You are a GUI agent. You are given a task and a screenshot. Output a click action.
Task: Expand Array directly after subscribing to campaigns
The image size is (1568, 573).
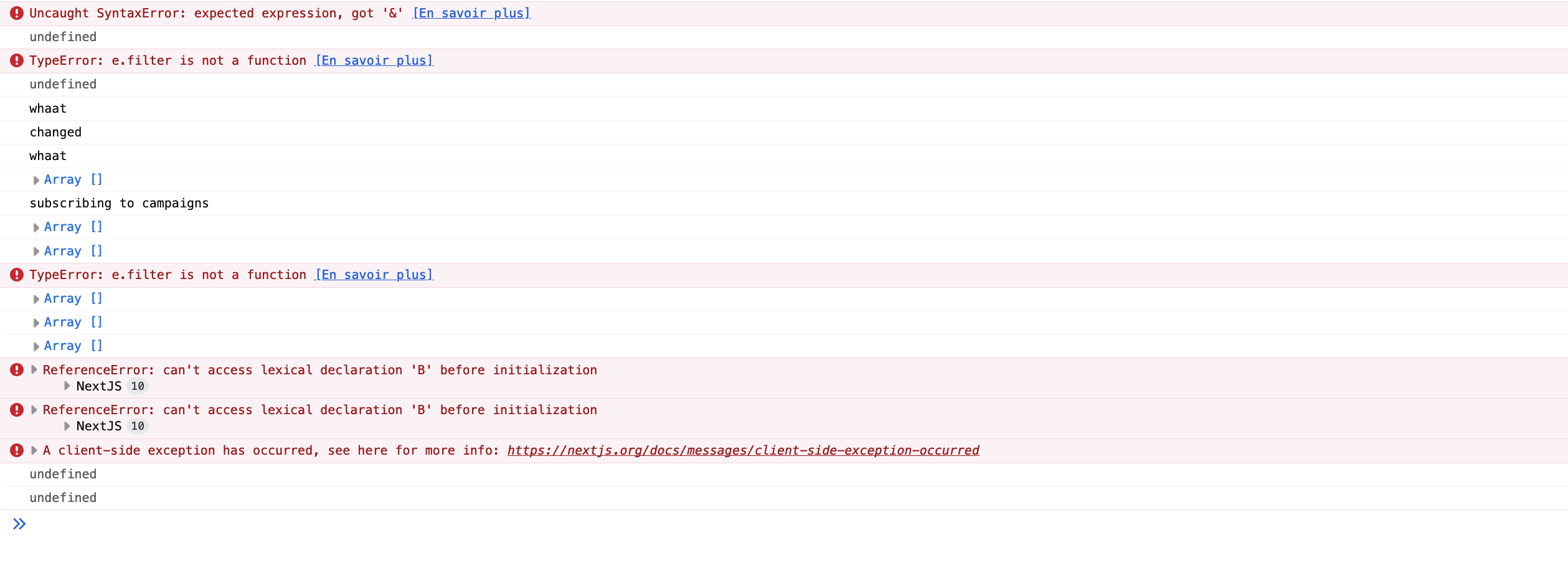(x=36, y=227)
